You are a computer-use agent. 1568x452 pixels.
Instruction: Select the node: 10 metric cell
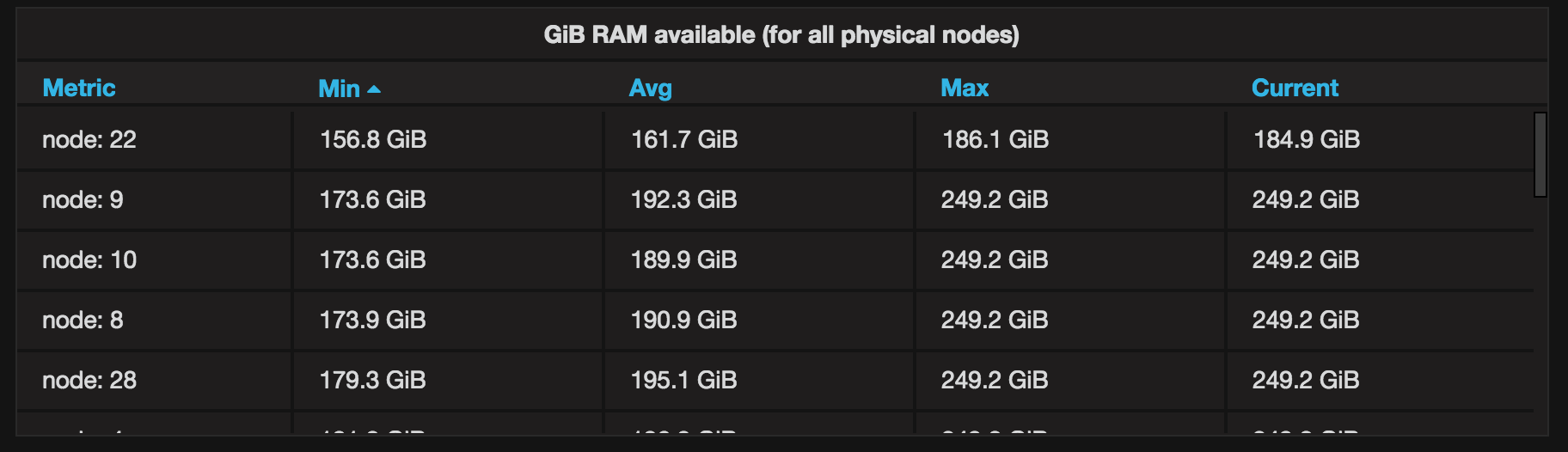click(x=89, y=260)
